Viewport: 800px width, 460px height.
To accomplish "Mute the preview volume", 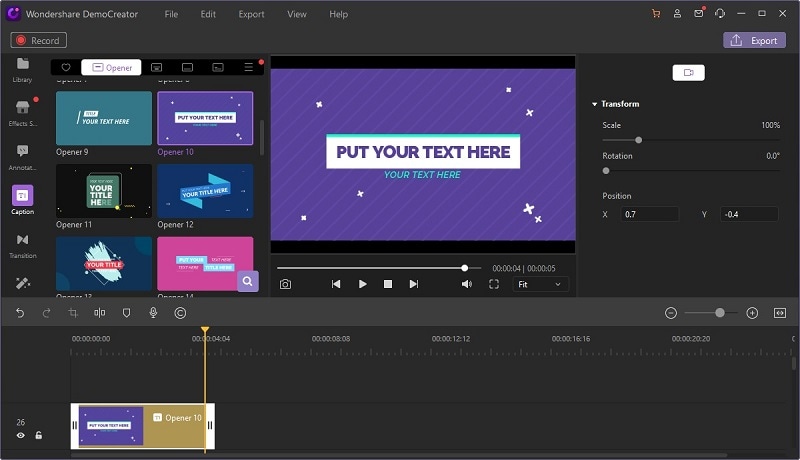I will tap(467, 284).
